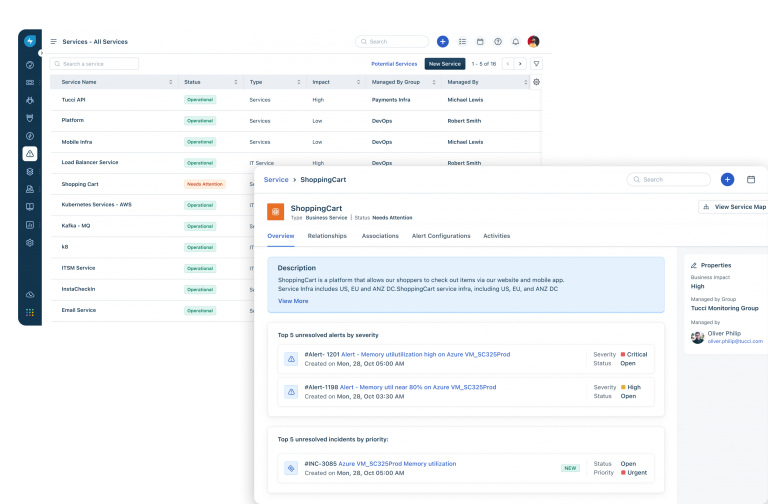Image resolution: width=768 pixels, height=504 pixels.
Task: Click the View More link in Description
Action: point(293,300)
